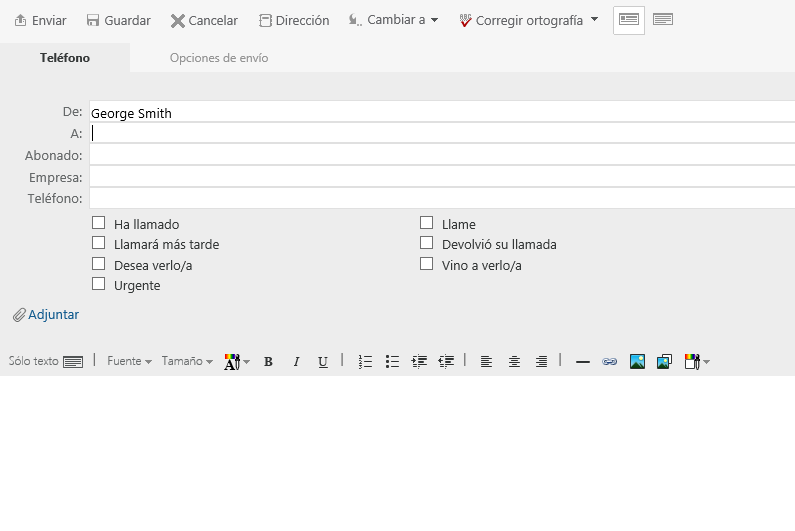Click the stacked pictures background image icon
This screenshot has height=531, width=795.
tap(664, 362)
